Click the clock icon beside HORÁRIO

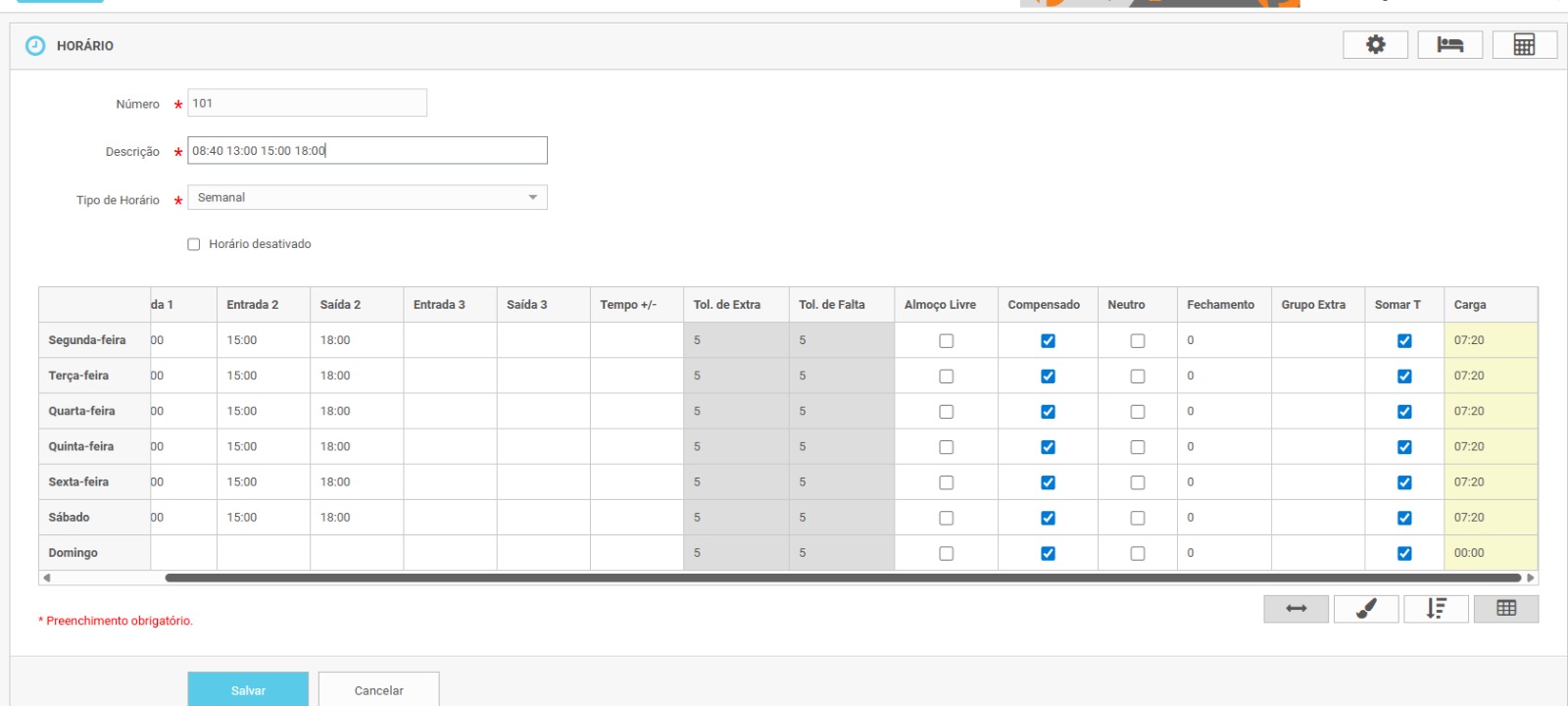(x=35, y=46)
